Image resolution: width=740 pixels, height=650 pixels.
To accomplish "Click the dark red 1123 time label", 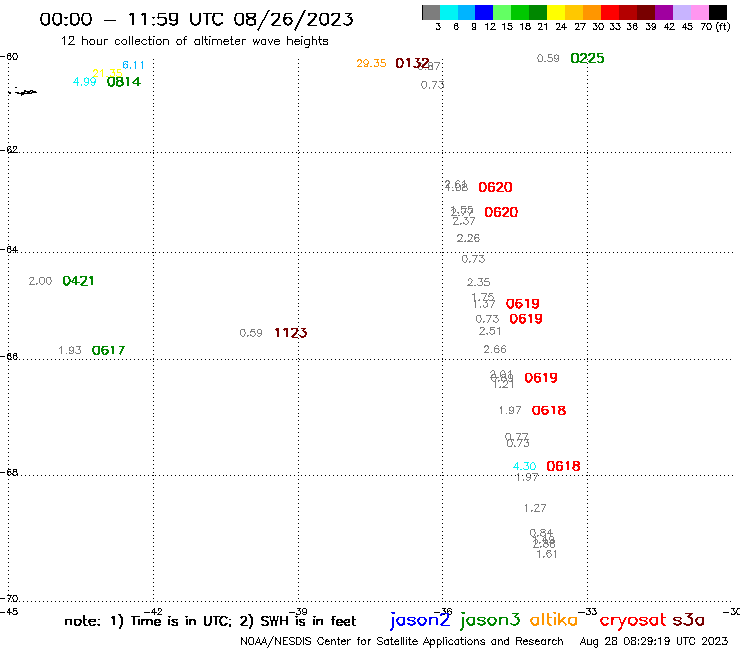I will pos(291,333).
